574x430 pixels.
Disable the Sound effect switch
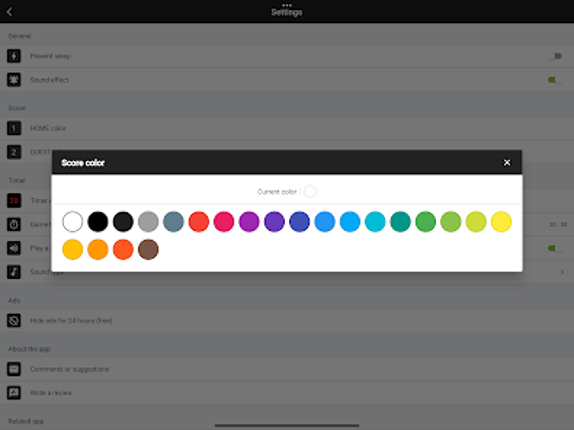555,80
